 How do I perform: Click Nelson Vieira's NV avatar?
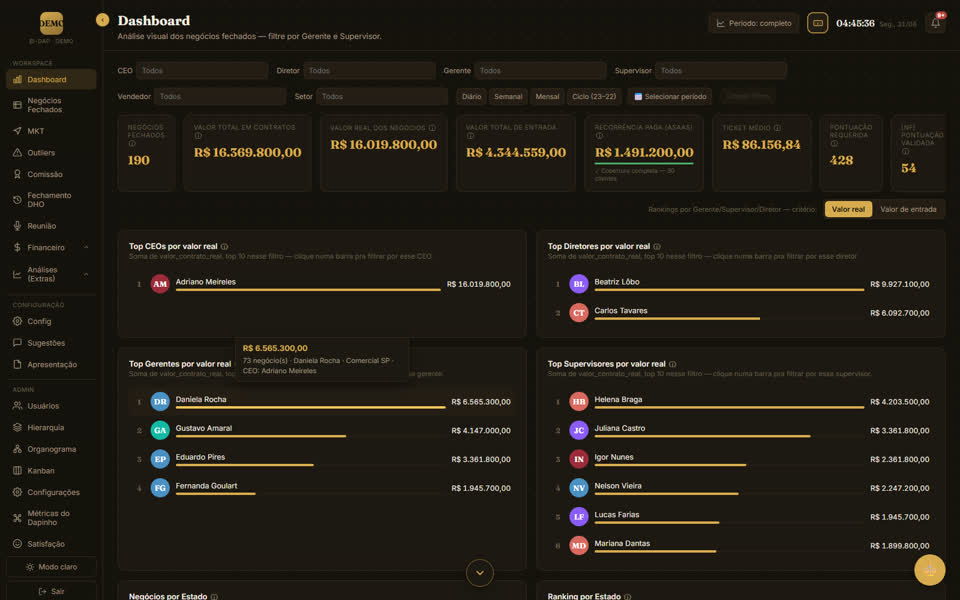coord(579,488)
